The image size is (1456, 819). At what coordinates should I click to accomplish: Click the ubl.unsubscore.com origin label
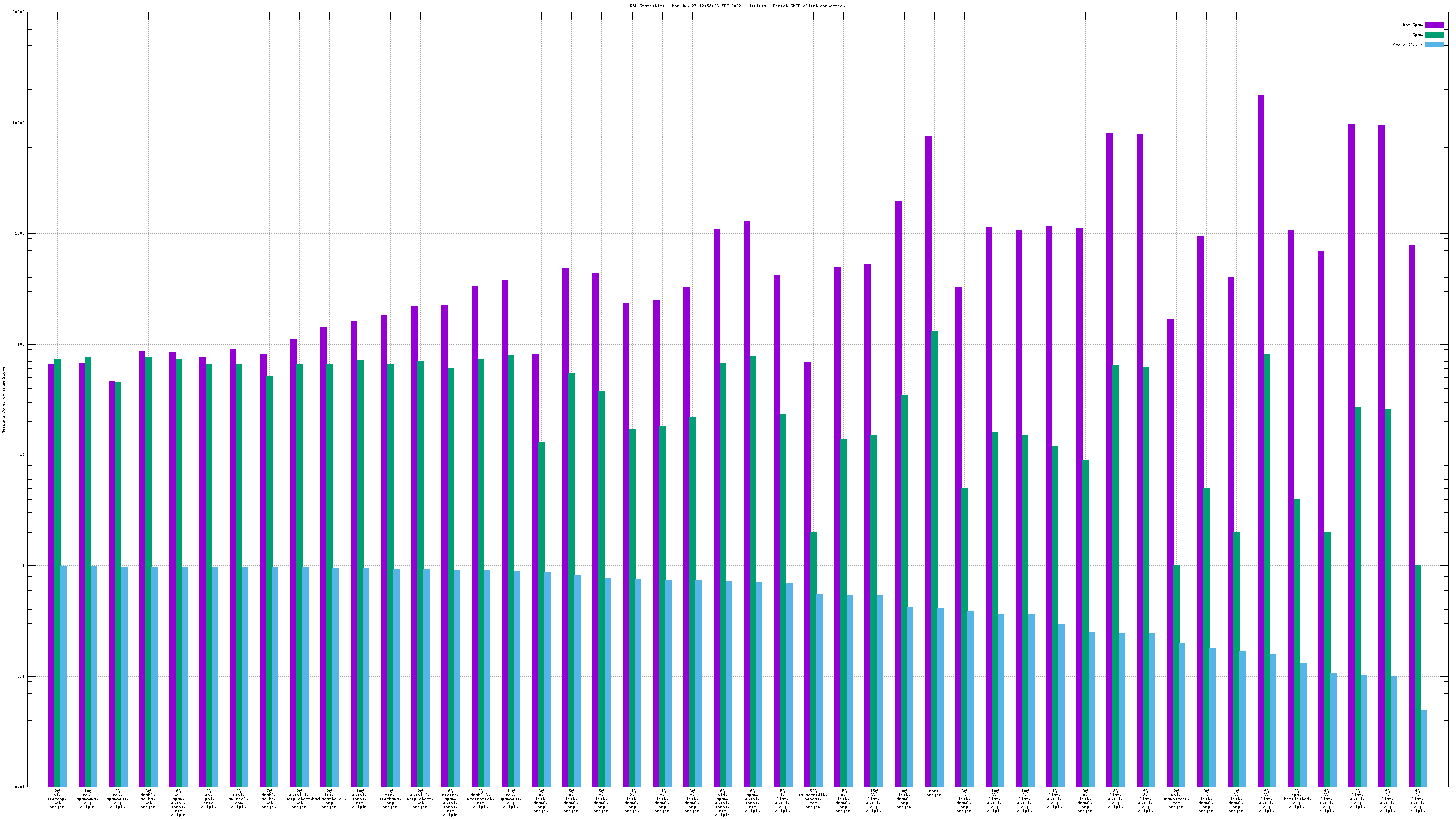(x=1176, y=799)
